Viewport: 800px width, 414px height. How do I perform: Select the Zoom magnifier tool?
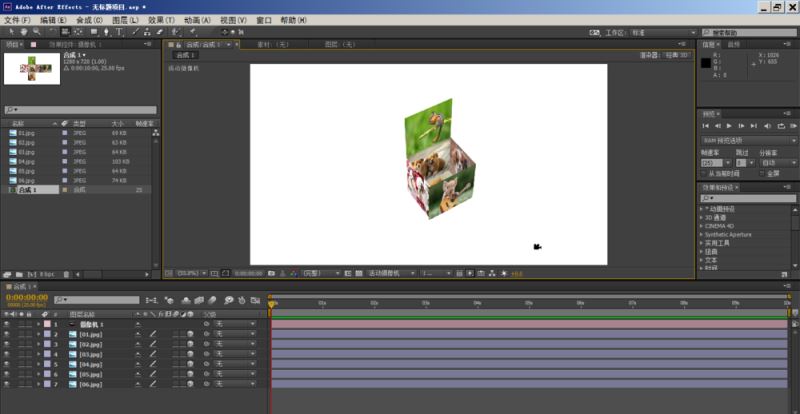pyautogui.click(x=36, y=32)
